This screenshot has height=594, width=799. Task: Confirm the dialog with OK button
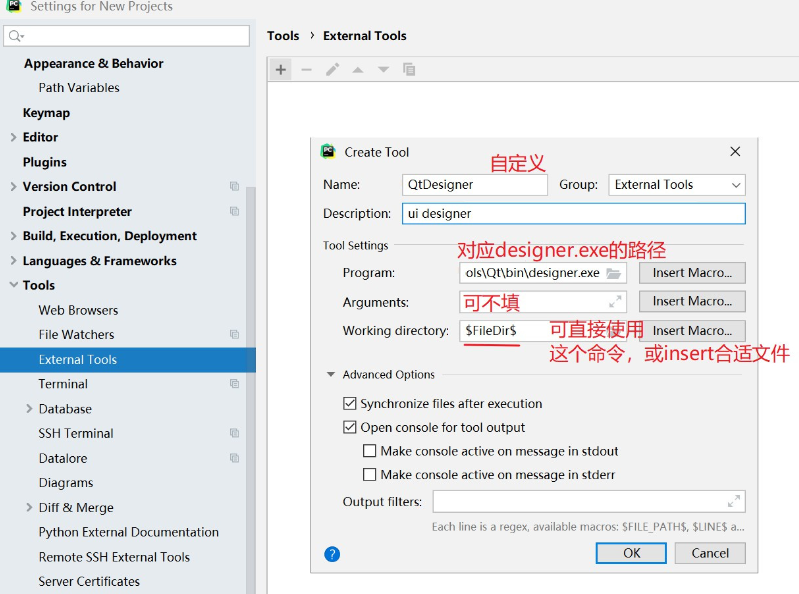(x=631, y=553)
